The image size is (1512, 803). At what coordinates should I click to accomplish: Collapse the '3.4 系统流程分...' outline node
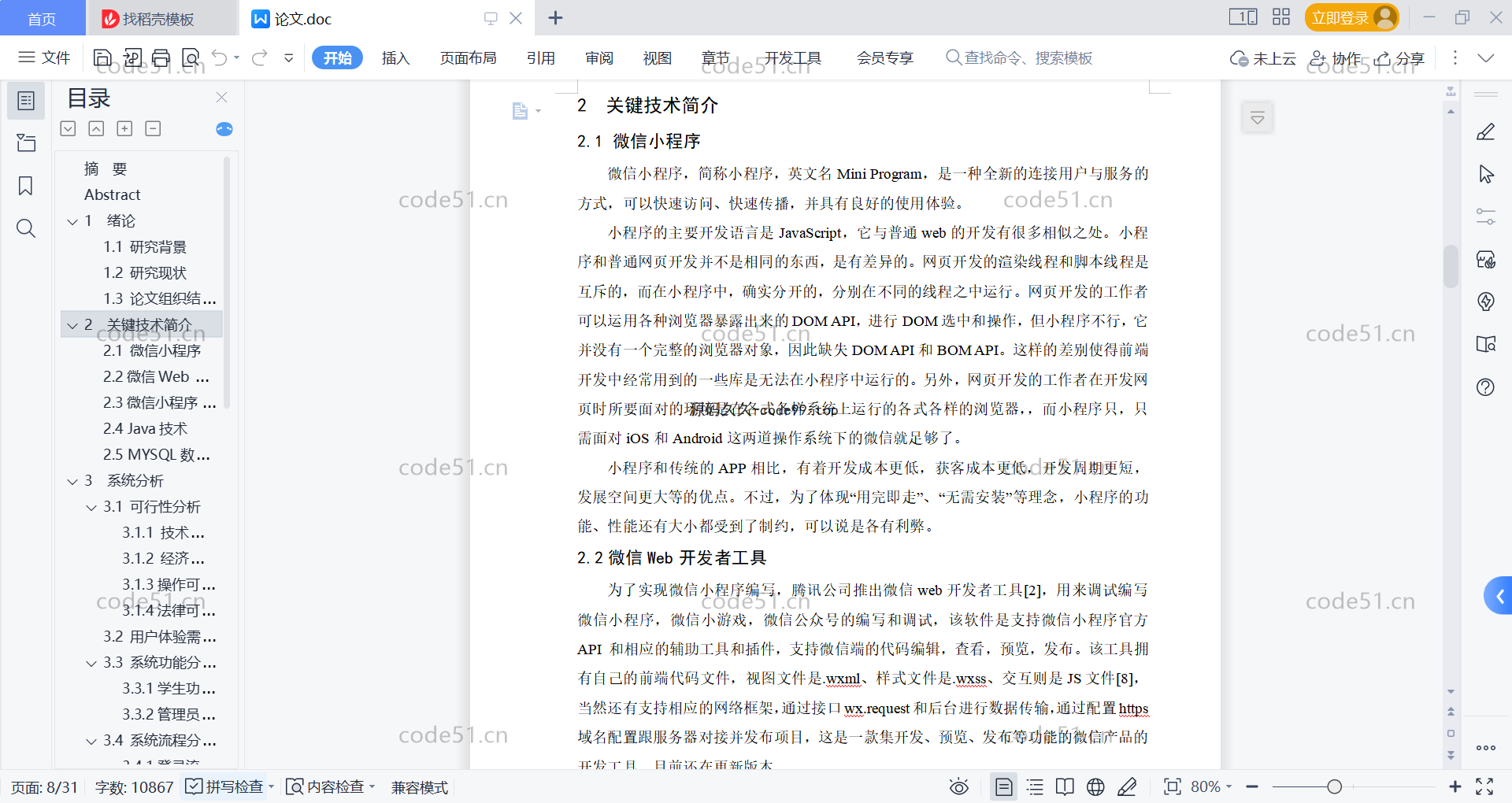(91, 741)
